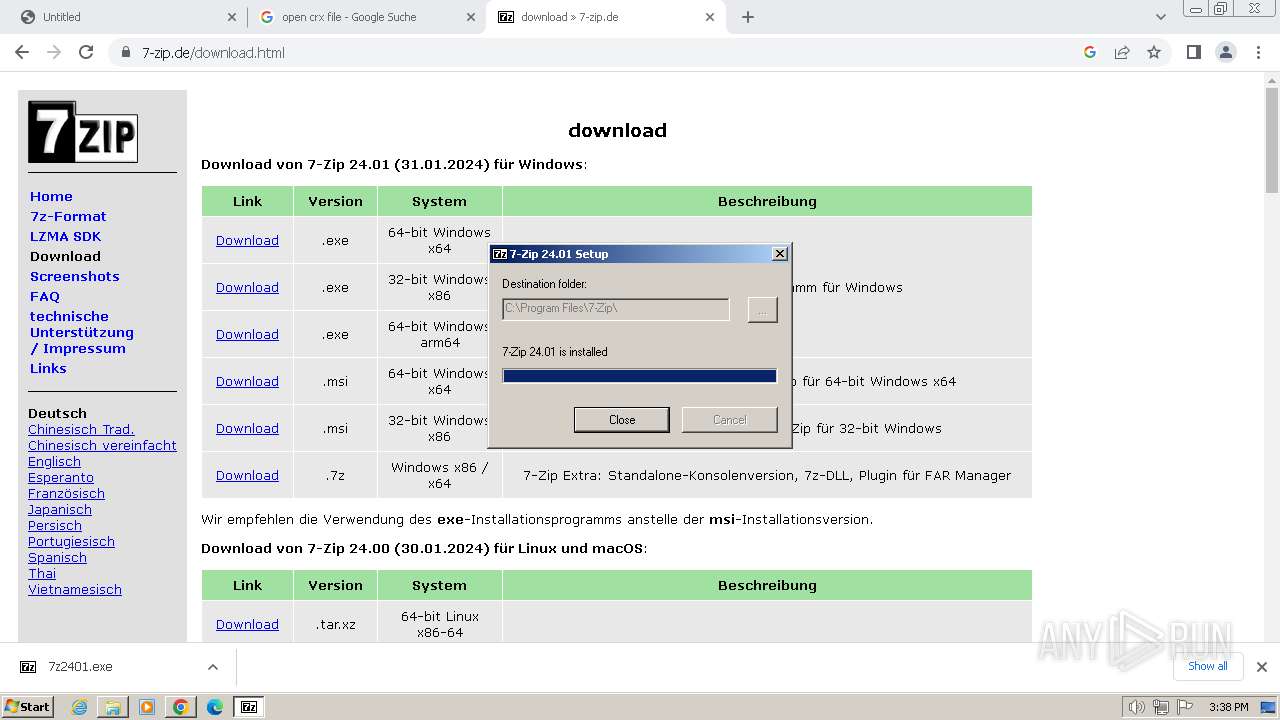Click the Destination folder path field
1280x720 pixels.
click(x=616, y=308)
